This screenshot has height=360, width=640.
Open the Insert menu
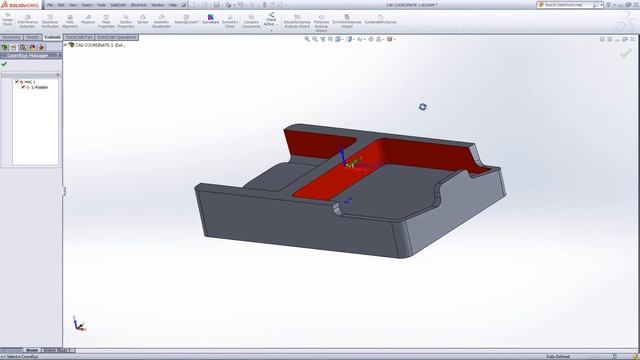(x=87, y=5)
